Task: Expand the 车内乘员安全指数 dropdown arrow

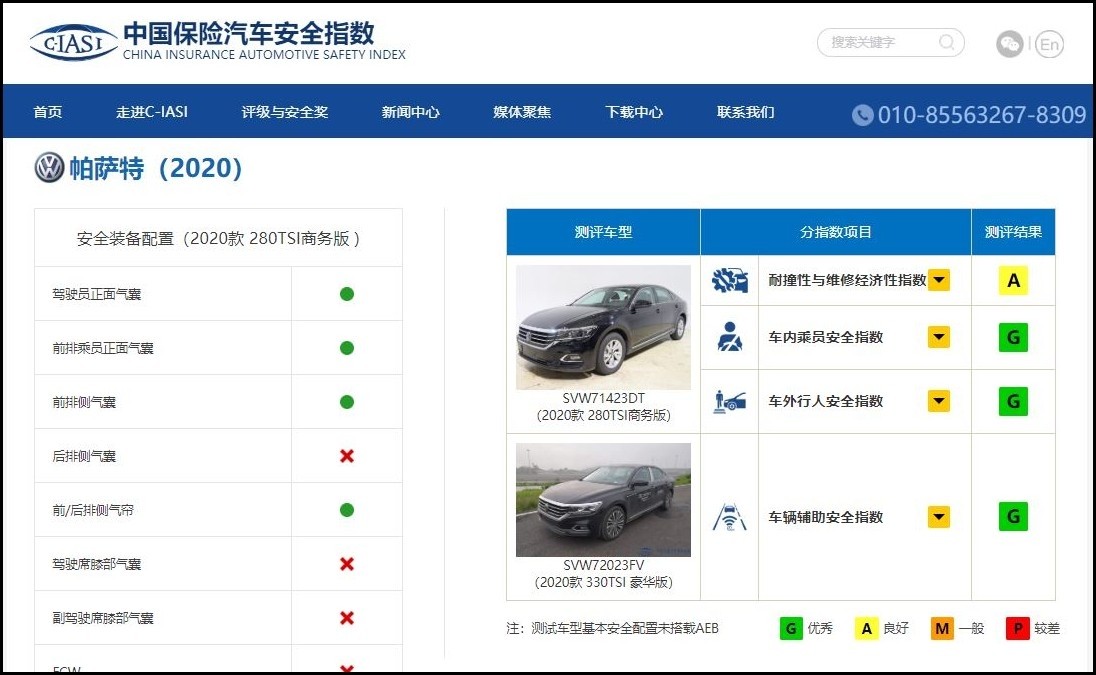Action: point(938,337)
